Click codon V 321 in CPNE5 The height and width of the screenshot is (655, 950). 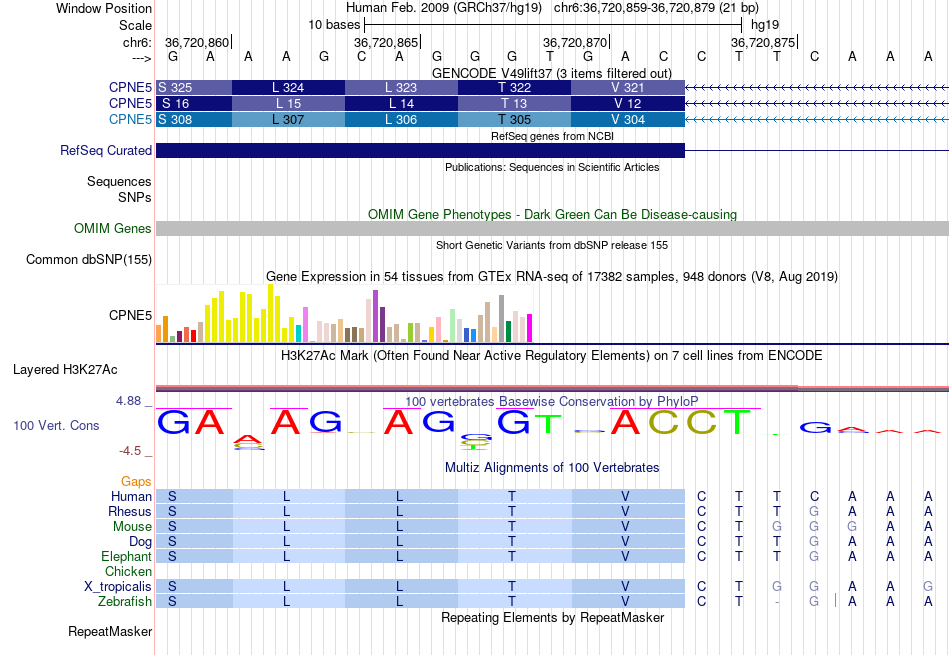point(628,87)
